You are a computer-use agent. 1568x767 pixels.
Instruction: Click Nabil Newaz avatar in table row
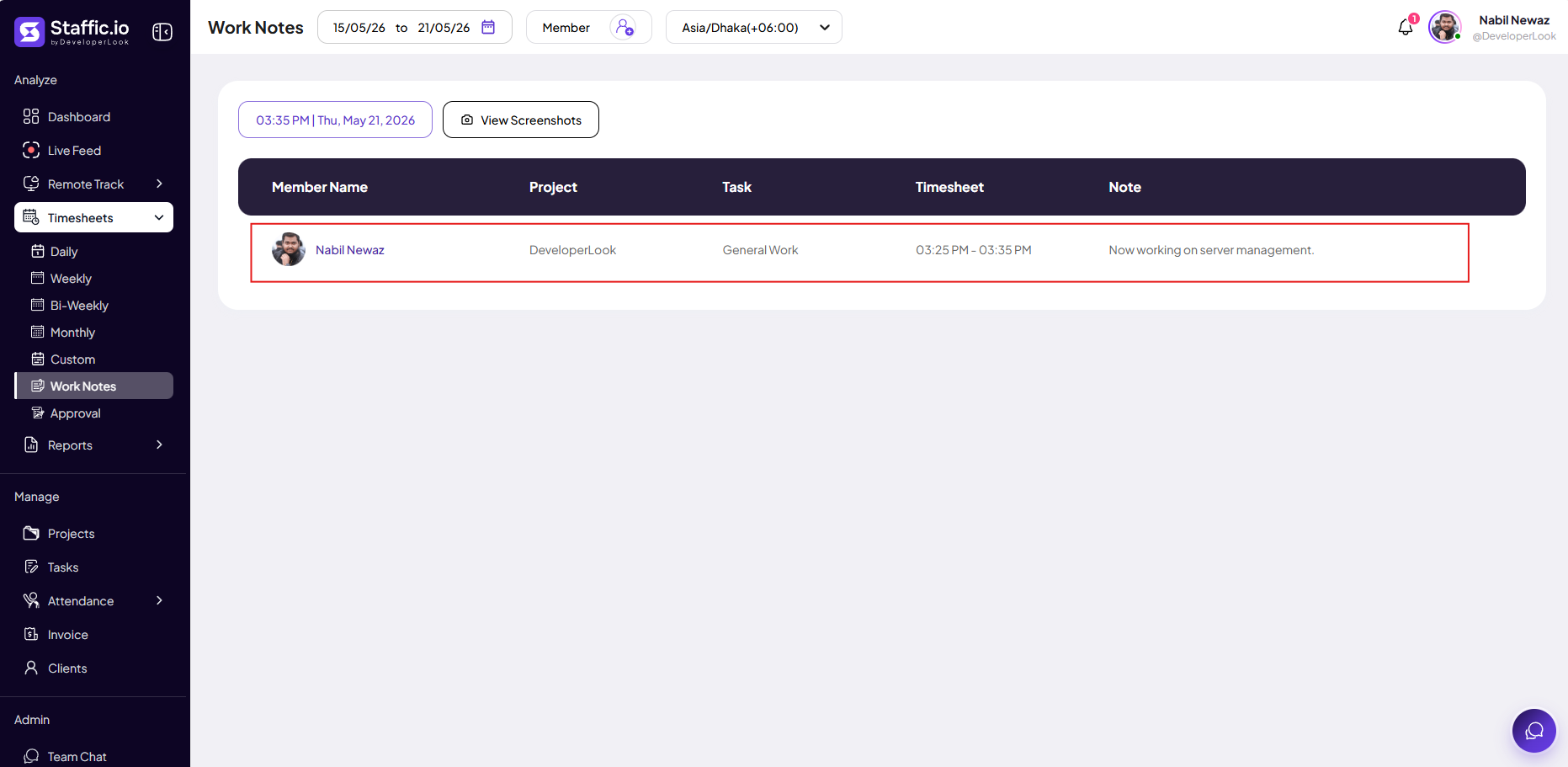289,249
